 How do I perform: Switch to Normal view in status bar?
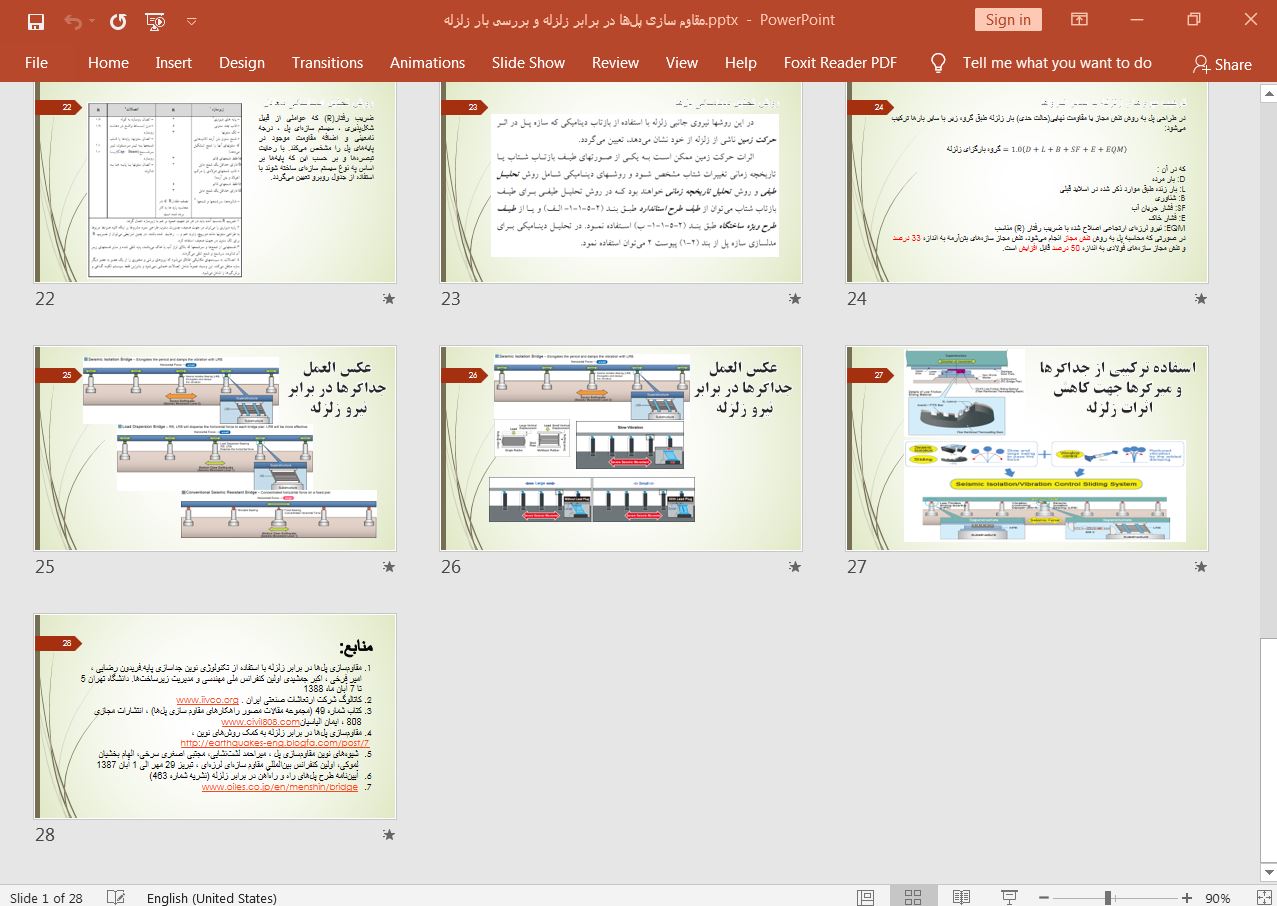click(865, 897)
